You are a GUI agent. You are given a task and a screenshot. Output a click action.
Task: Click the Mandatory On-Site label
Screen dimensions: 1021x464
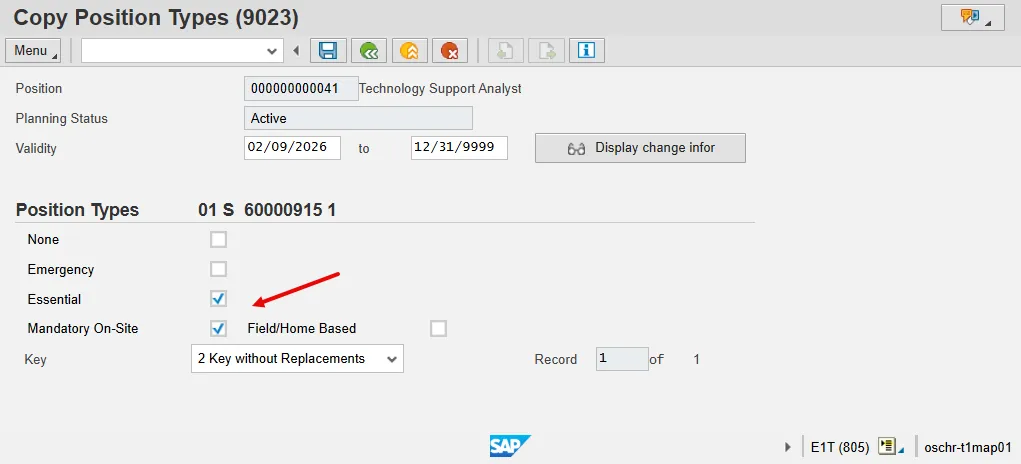(83, 329)
